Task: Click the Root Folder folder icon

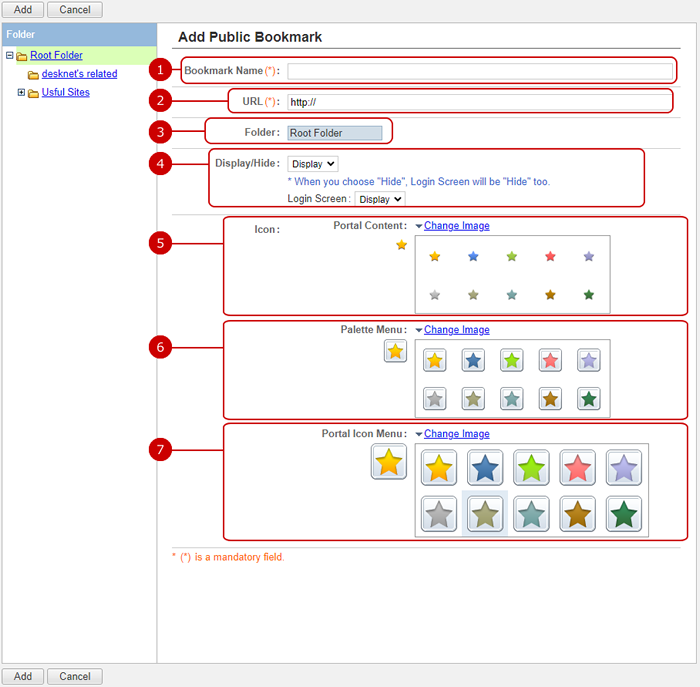Action: point(21,56)
